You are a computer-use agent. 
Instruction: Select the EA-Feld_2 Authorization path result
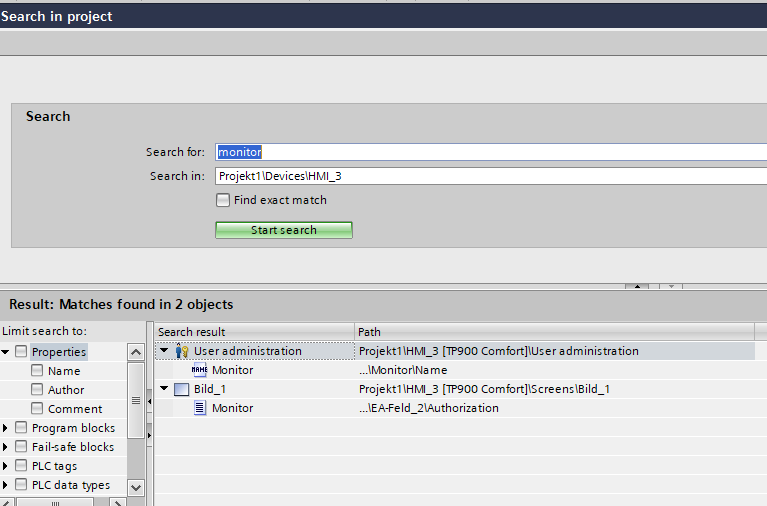(429, 408)
